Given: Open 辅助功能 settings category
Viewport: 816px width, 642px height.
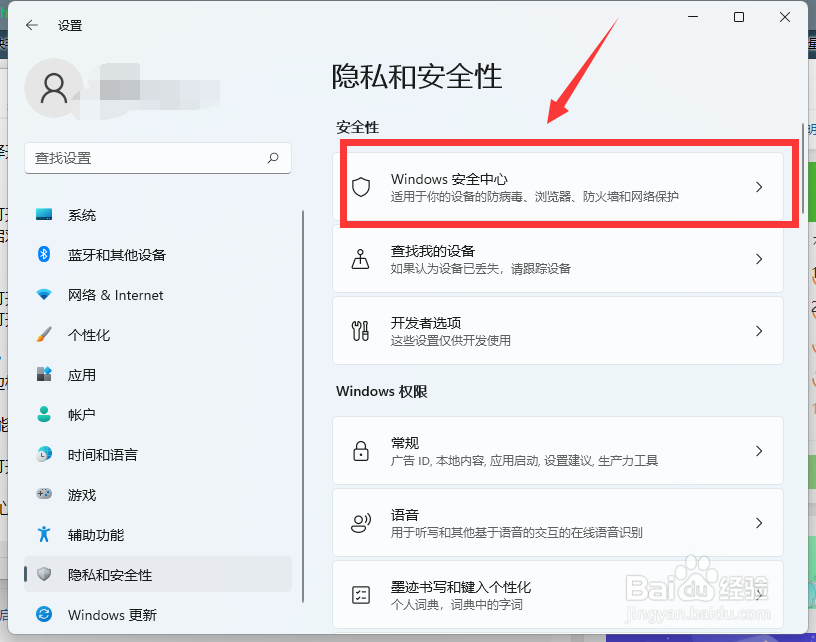Looking at the screenshot, I should (158, 534).
